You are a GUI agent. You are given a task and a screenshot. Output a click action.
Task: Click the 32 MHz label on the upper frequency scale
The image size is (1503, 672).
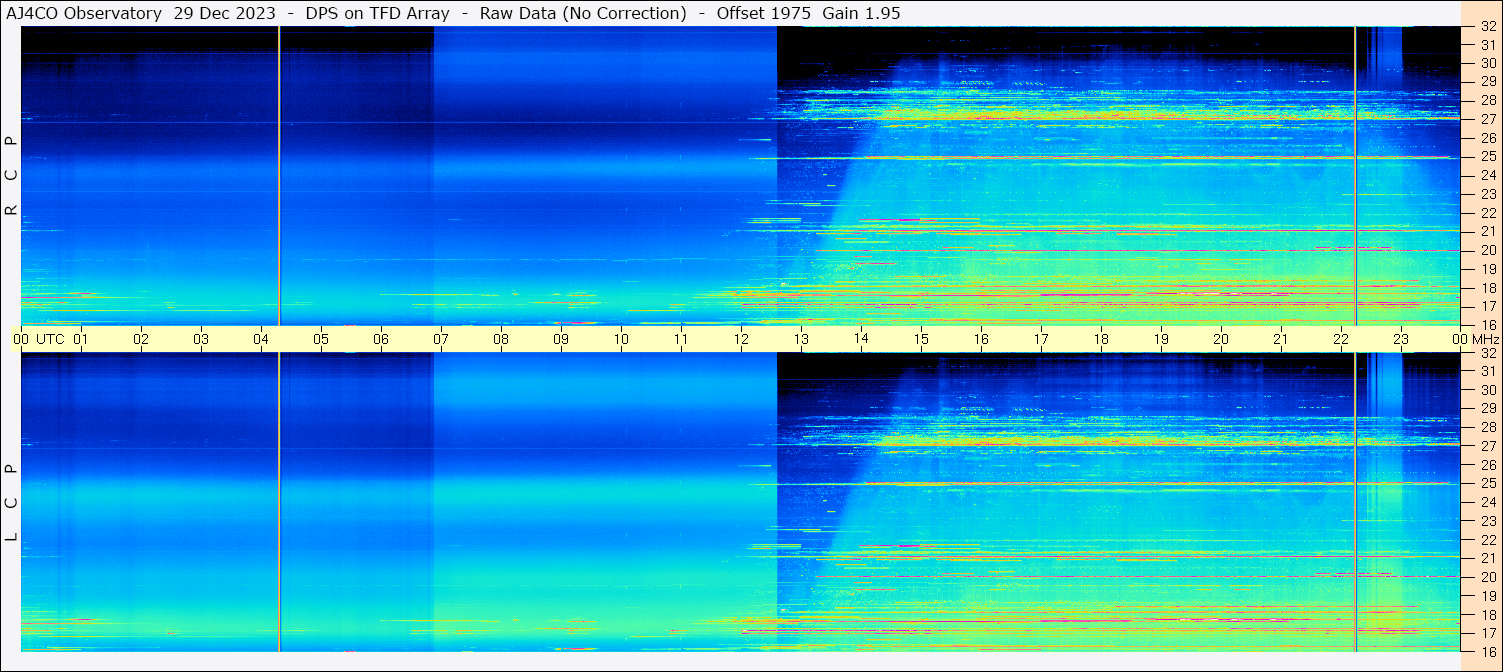click(x=1487, y=27)
